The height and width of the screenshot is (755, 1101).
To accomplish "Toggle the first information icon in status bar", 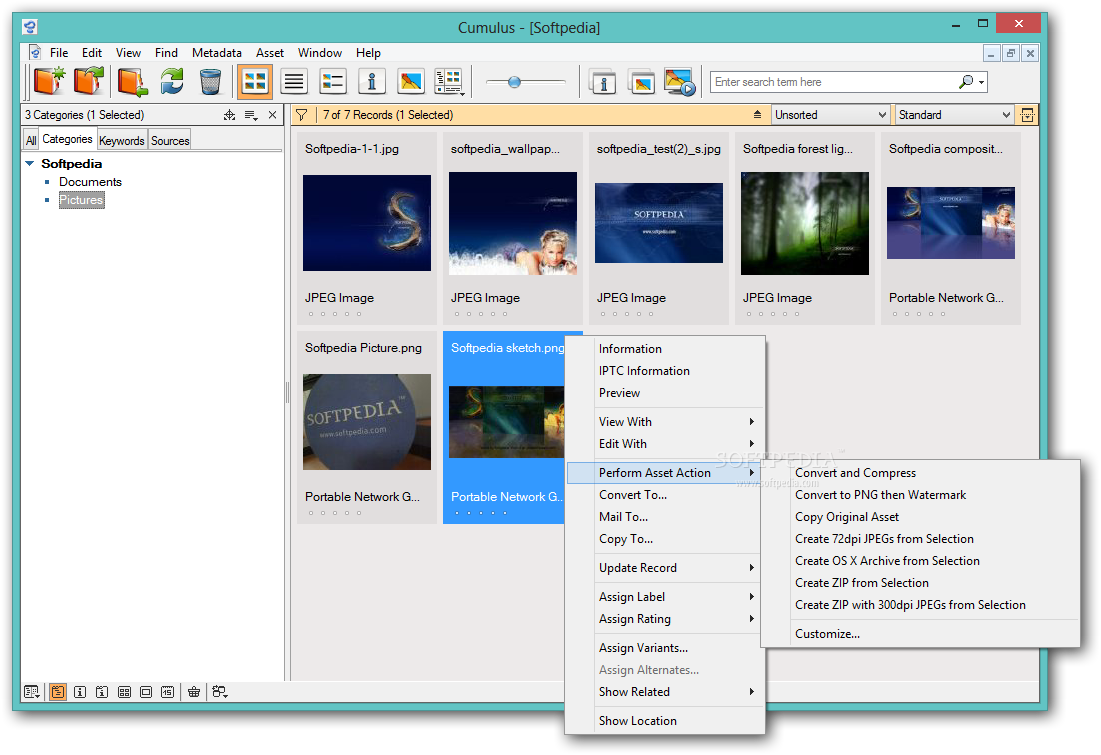I will click(80, 692).
